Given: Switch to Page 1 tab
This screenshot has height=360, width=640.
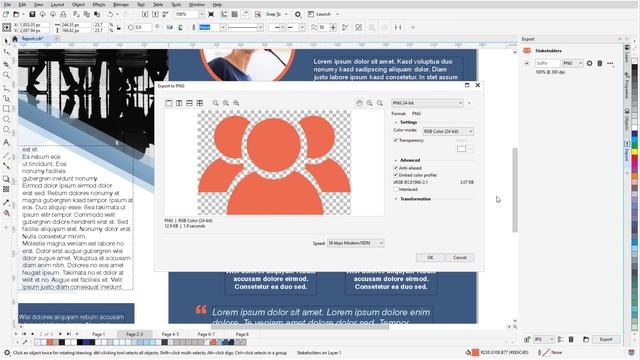Looking at the screenshot, I should (98, 334).
